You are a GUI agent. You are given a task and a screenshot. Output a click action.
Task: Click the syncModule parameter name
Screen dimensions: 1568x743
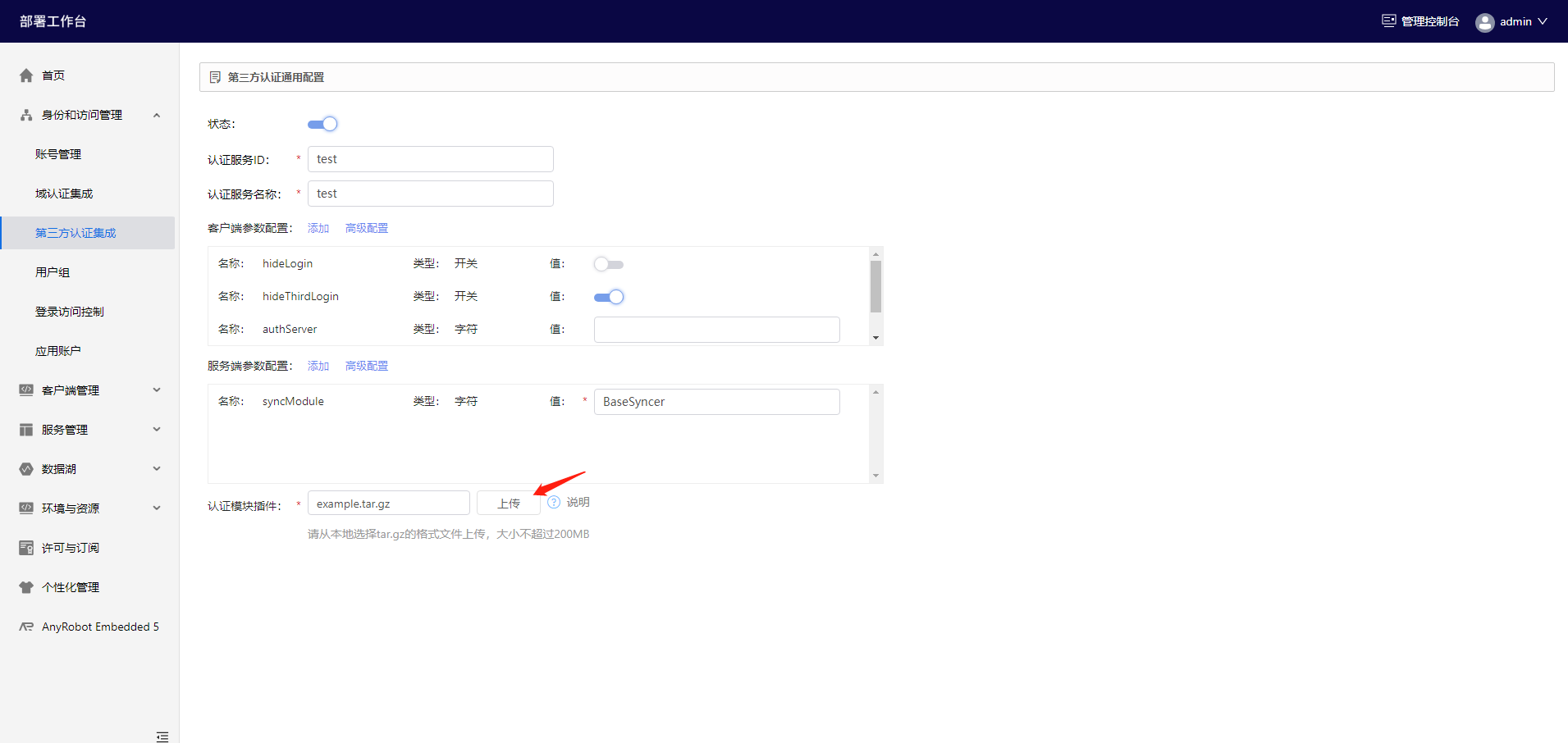[x=293, y=401]
